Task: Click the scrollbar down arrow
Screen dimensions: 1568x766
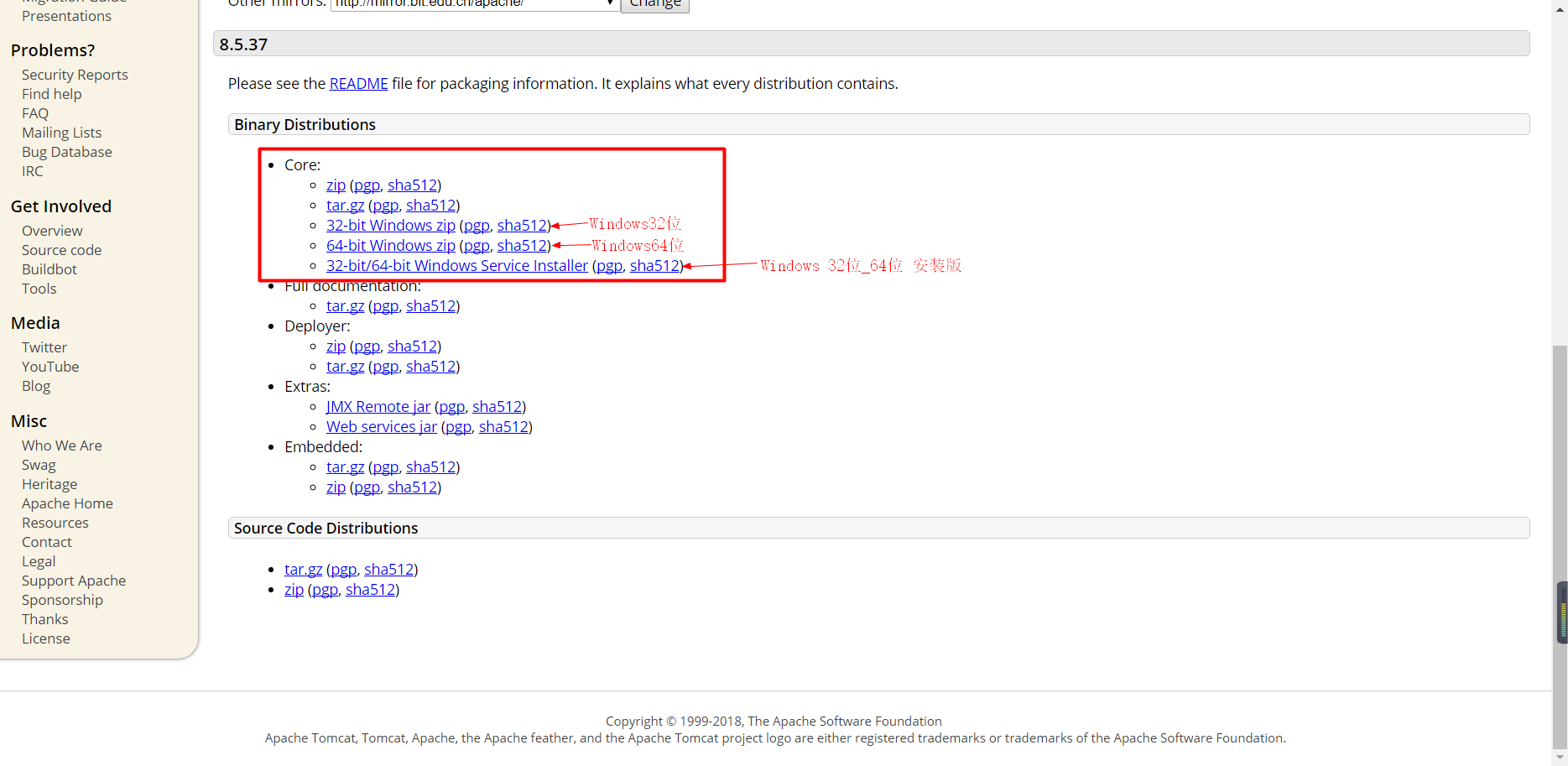Action: pos(1560,758)
